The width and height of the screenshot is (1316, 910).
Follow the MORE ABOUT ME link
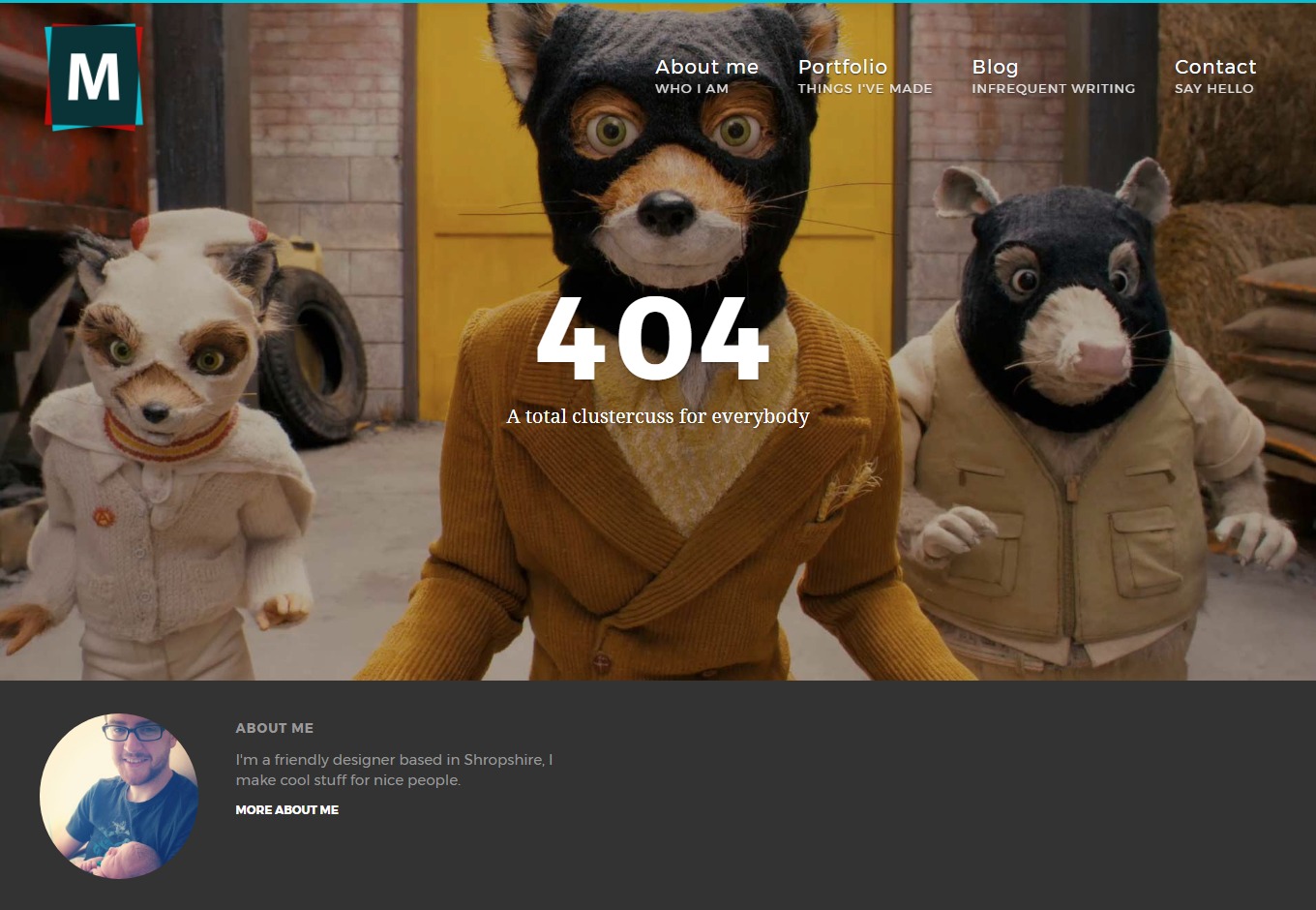coord(287,810)
